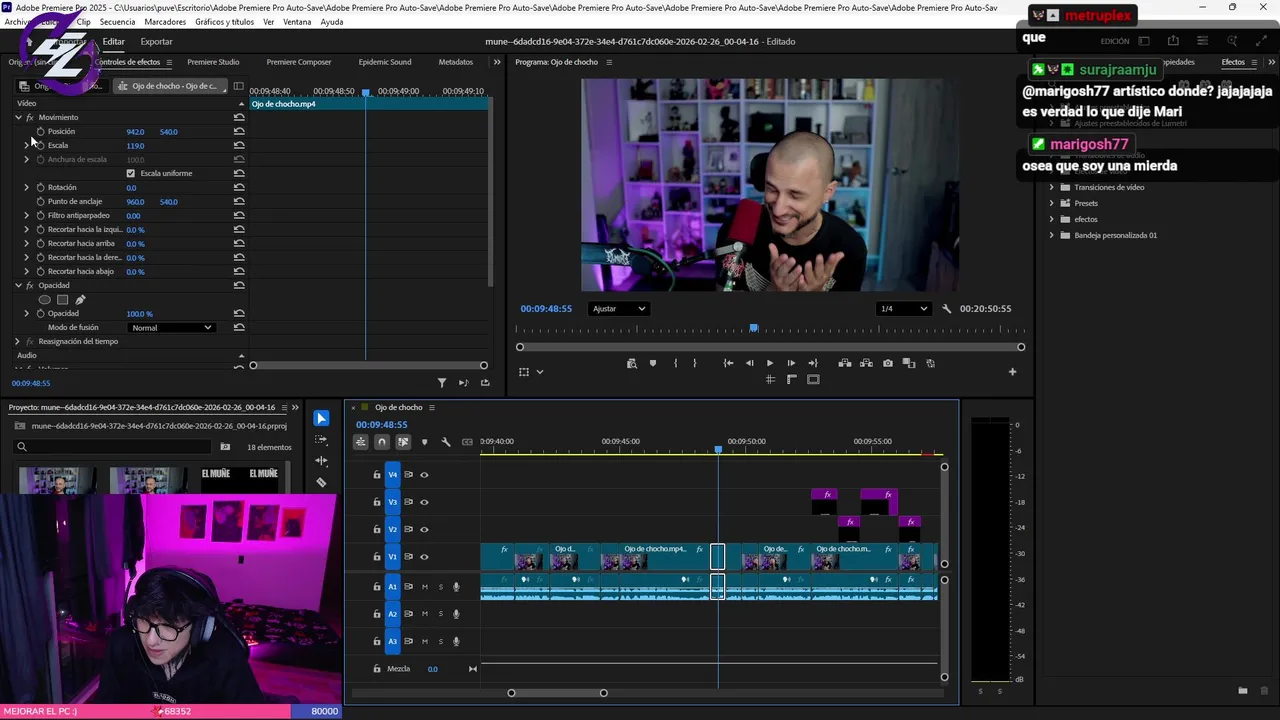Select the ellipse mask tool under Opacidad
The width and height of the screenshot is (1280, 720).
(44, 299)
